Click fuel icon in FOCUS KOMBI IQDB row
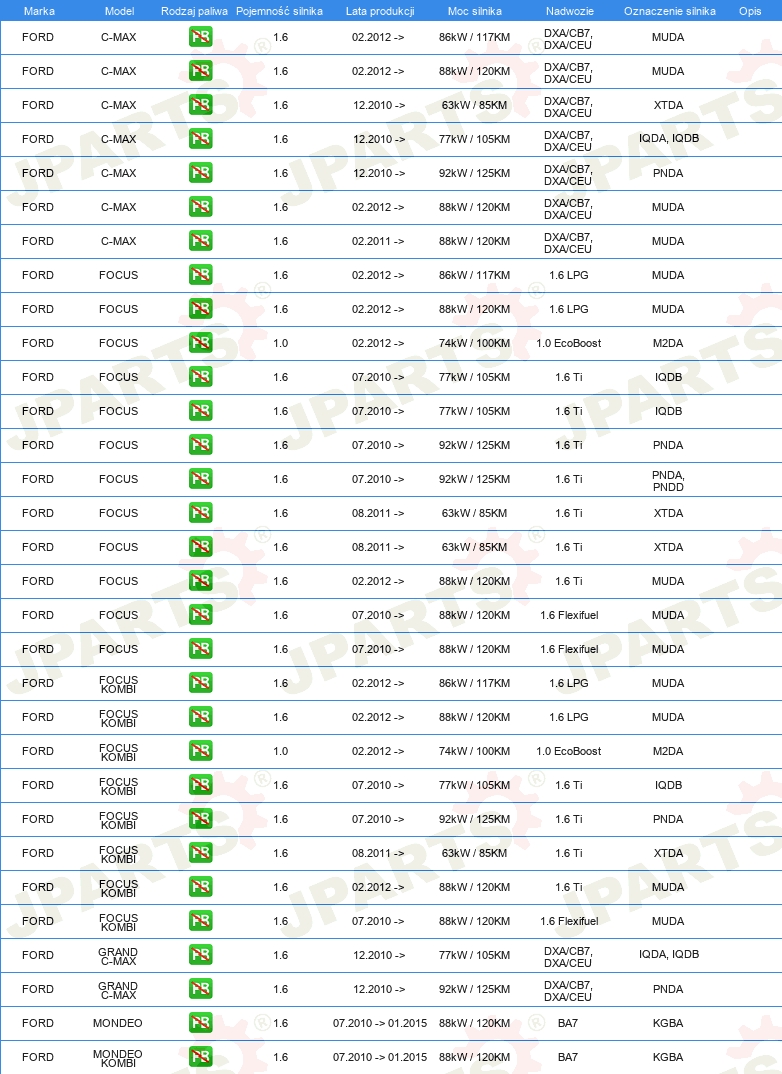 [x=201, y=785]
